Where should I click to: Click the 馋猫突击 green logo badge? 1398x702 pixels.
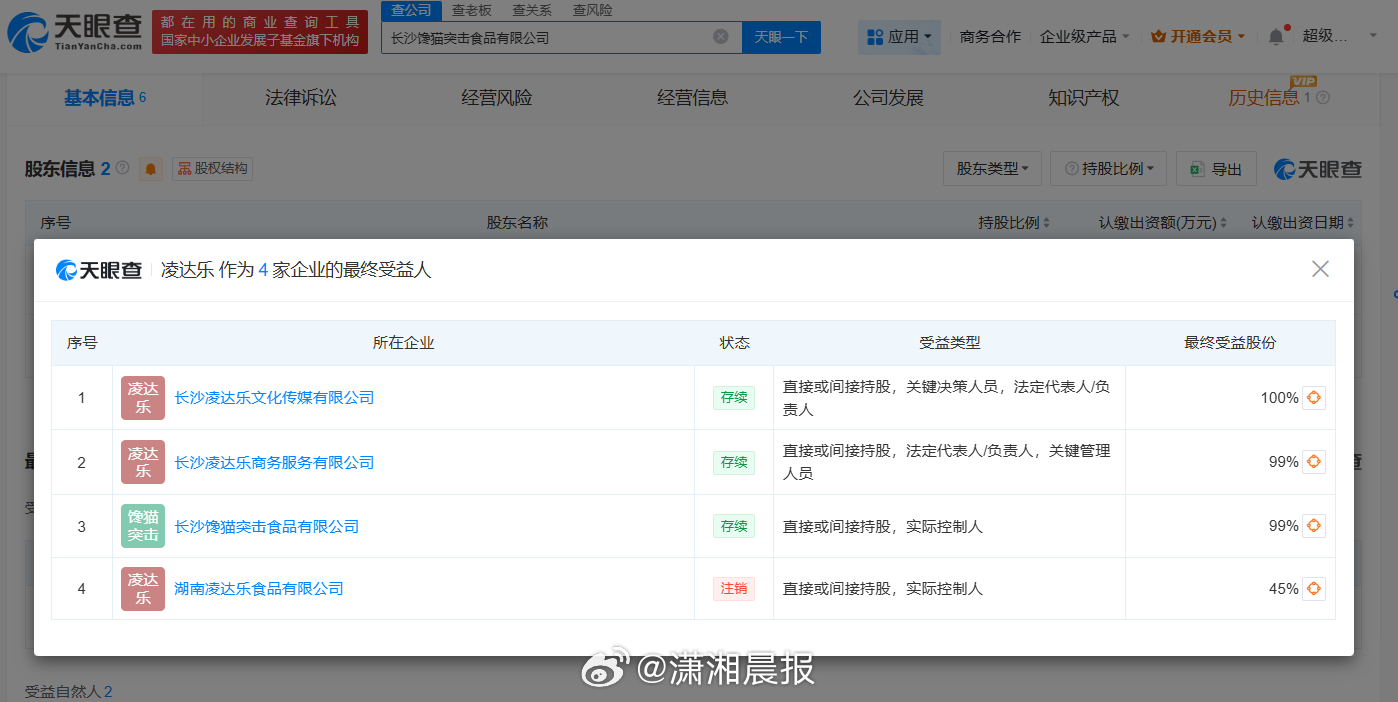[143, 526]
